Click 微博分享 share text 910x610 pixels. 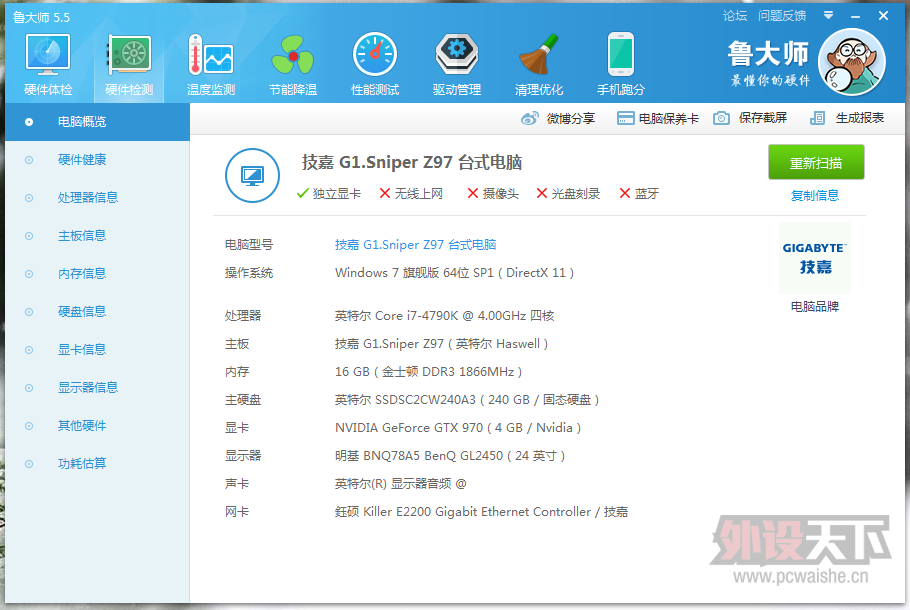point(571,118)
